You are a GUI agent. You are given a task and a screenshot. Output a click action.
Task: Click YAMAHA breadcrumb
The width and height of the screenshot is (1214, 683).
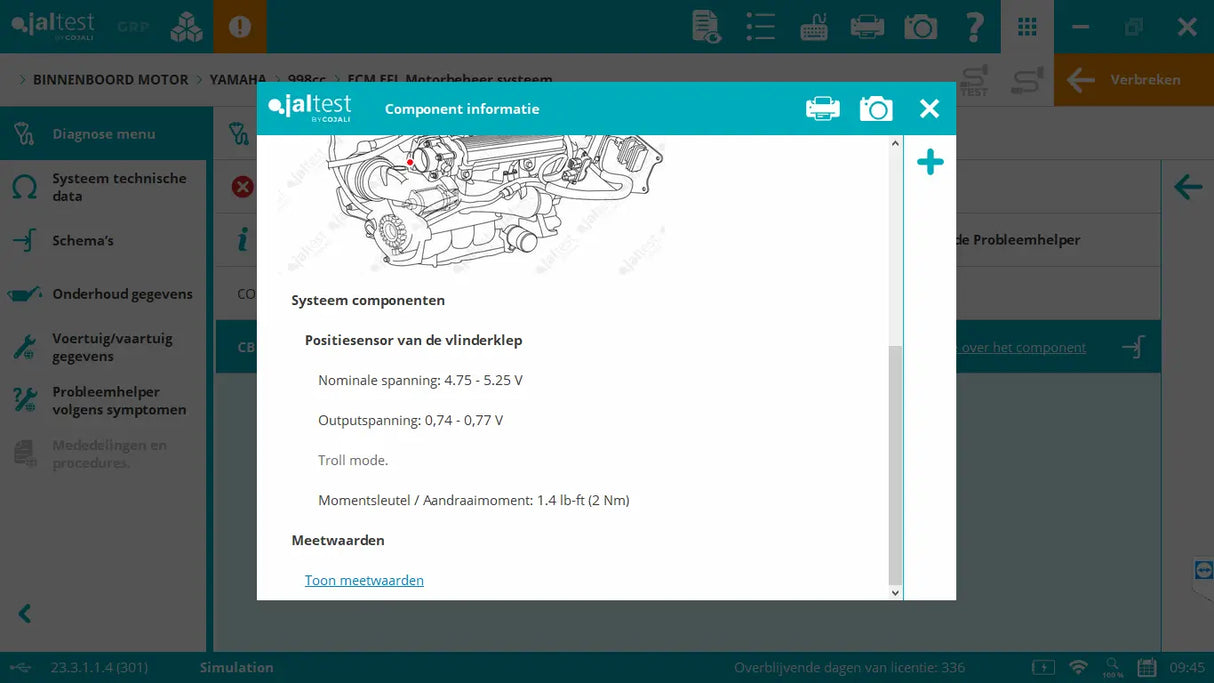[x=238, y=80]
